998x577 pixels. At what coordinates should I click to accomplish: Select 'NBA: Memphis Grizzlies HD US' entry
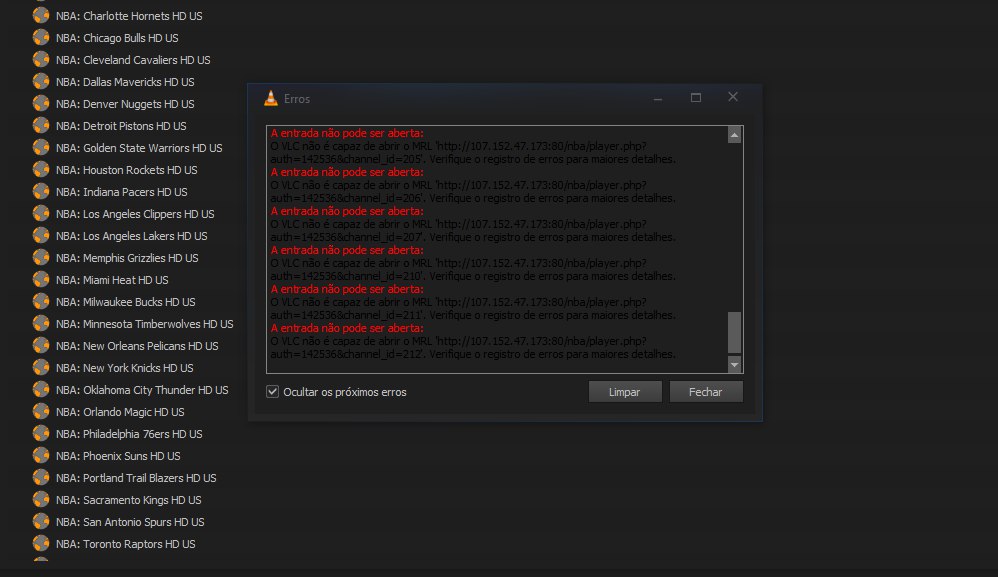click(x=127, y=258)
